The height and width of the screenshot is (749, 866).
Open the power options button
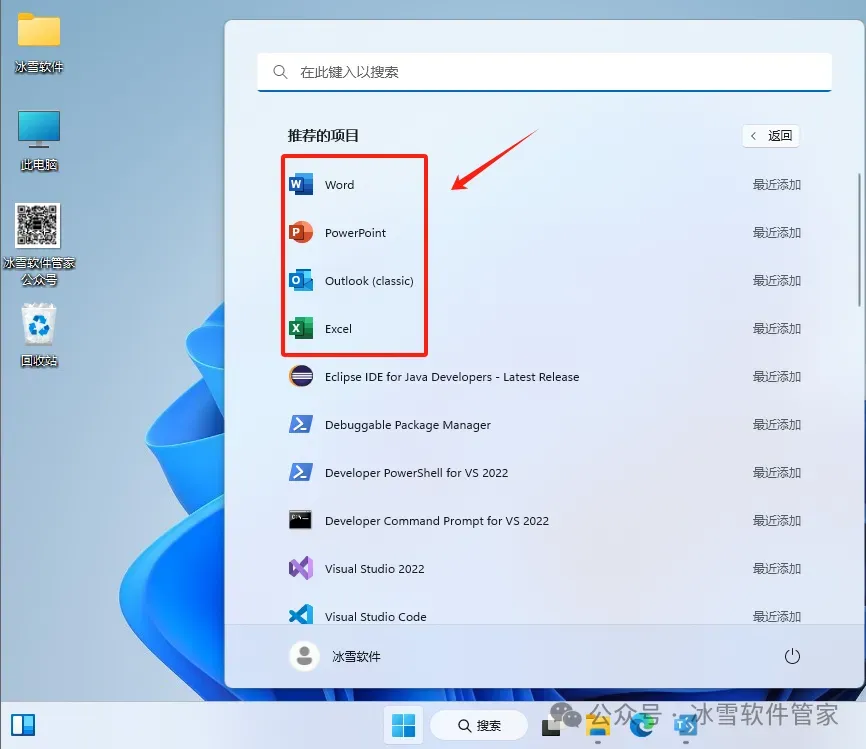click(x=792, y=656)
